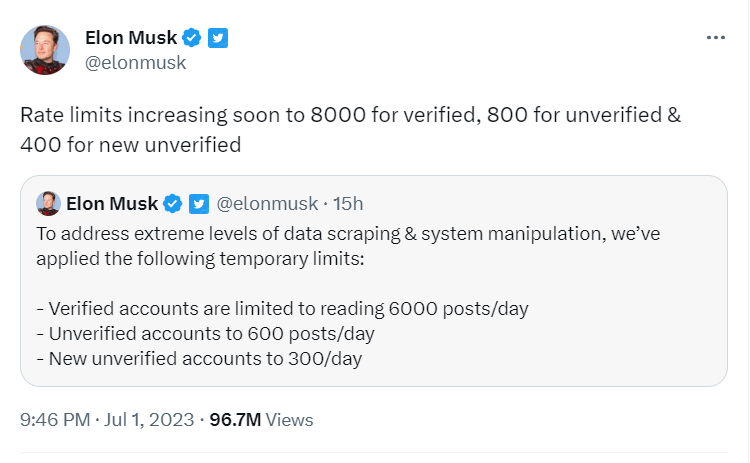Open the three-dot More menu on the tweet
The image size is (750, 463).
coord(715,38)
